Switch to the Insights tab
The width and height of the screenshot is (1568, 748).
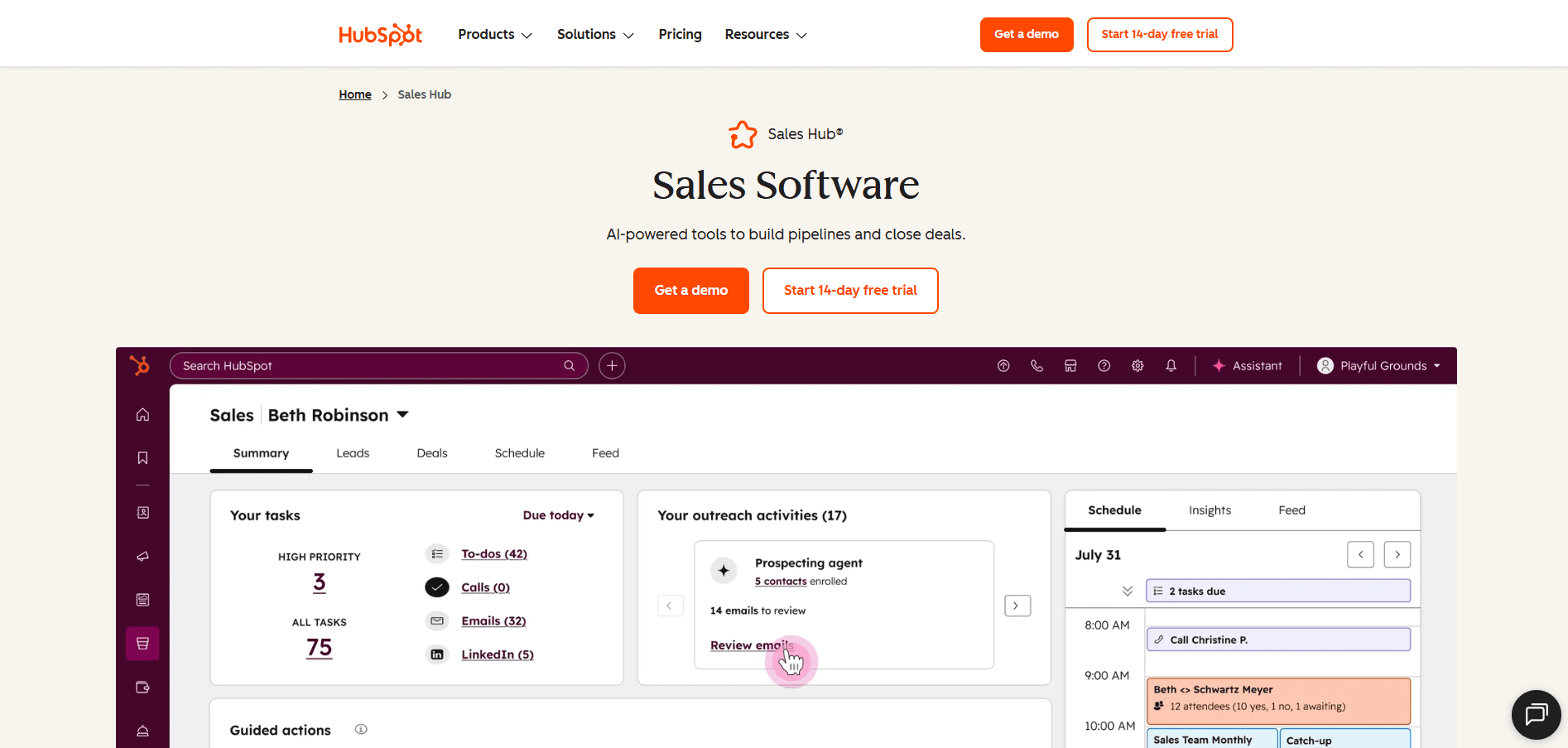coord(1210,510)
